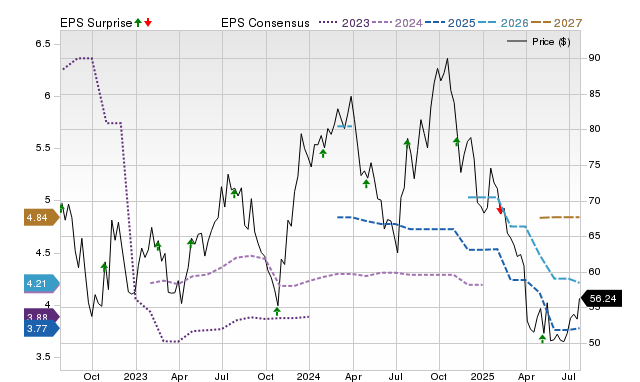Toggle the 2023 consensus series in the legend
The image size is (640, 382).
(x=344, y=23)
